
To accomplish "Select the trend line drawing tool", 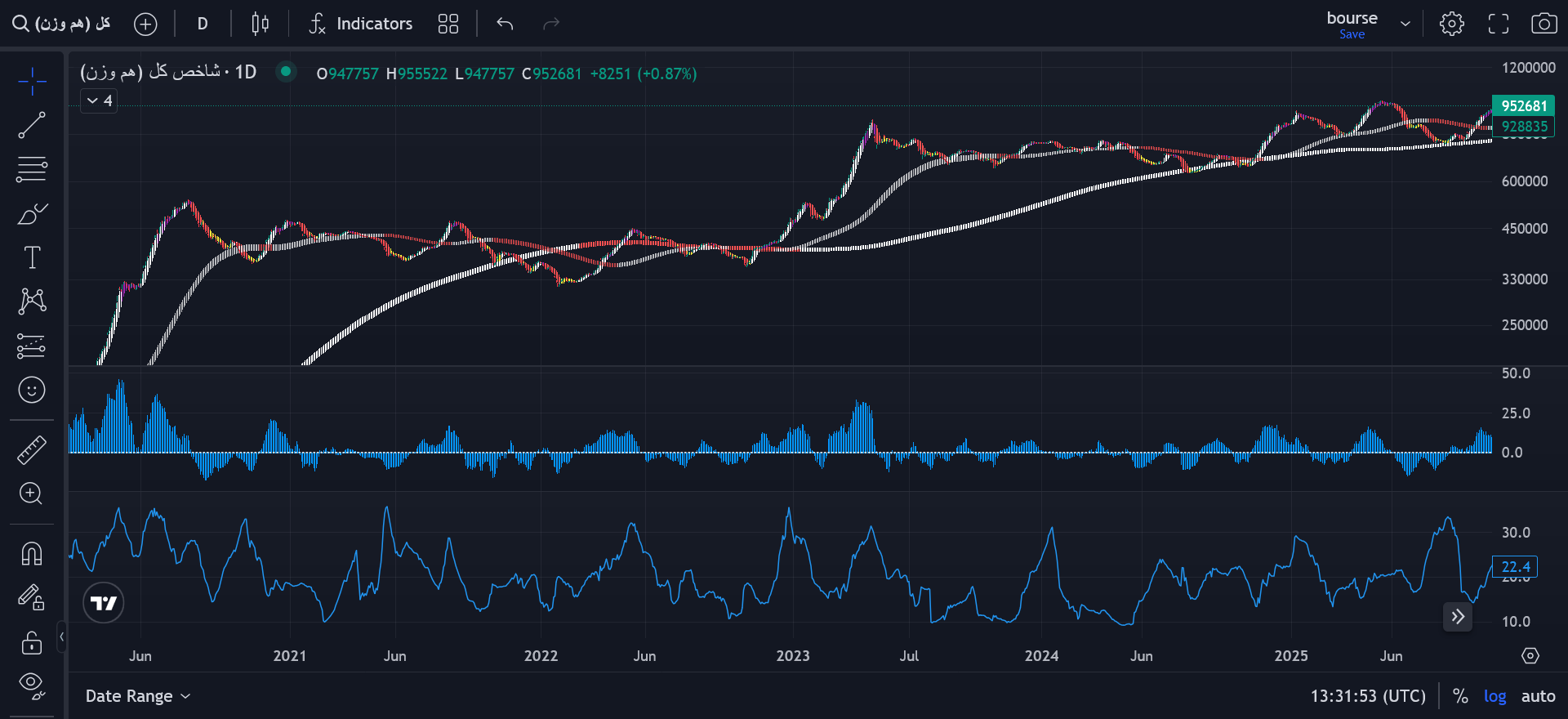I will [x=32, y=125].
